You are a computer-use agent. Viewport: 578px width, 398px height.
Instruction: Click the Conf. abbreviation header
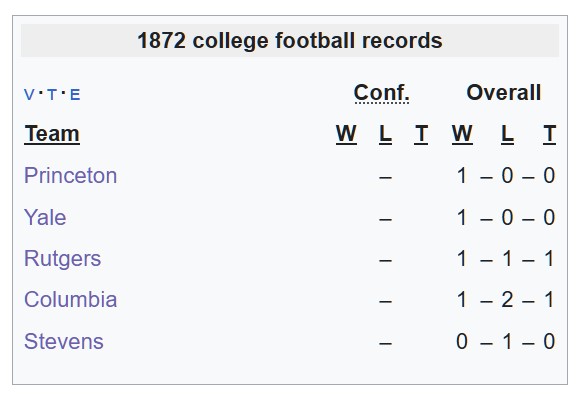click(382, 93)
